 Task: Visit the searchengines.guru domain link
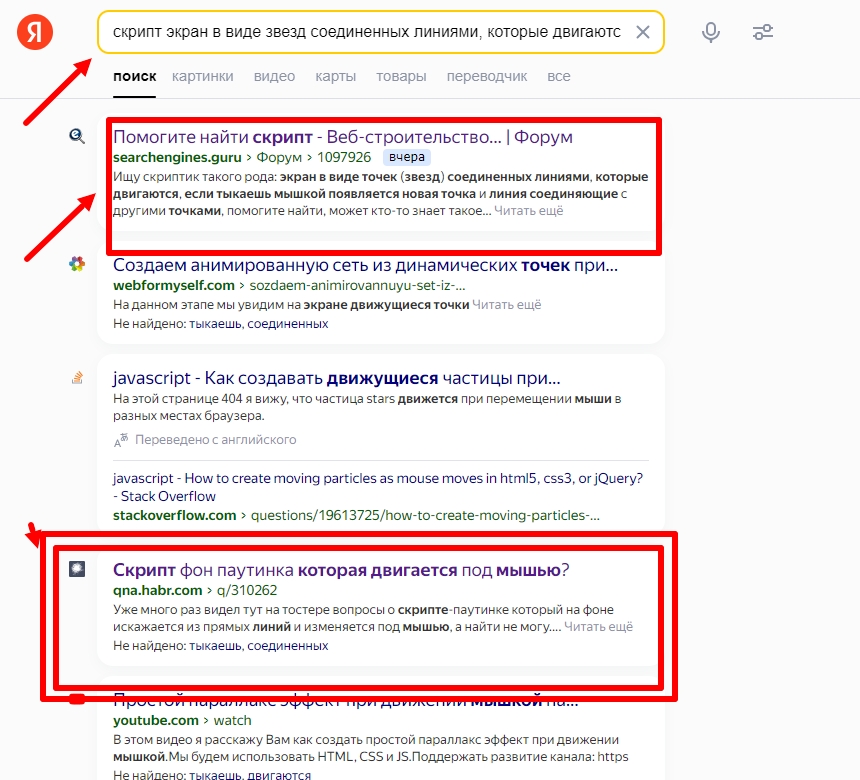pos(177,157)
